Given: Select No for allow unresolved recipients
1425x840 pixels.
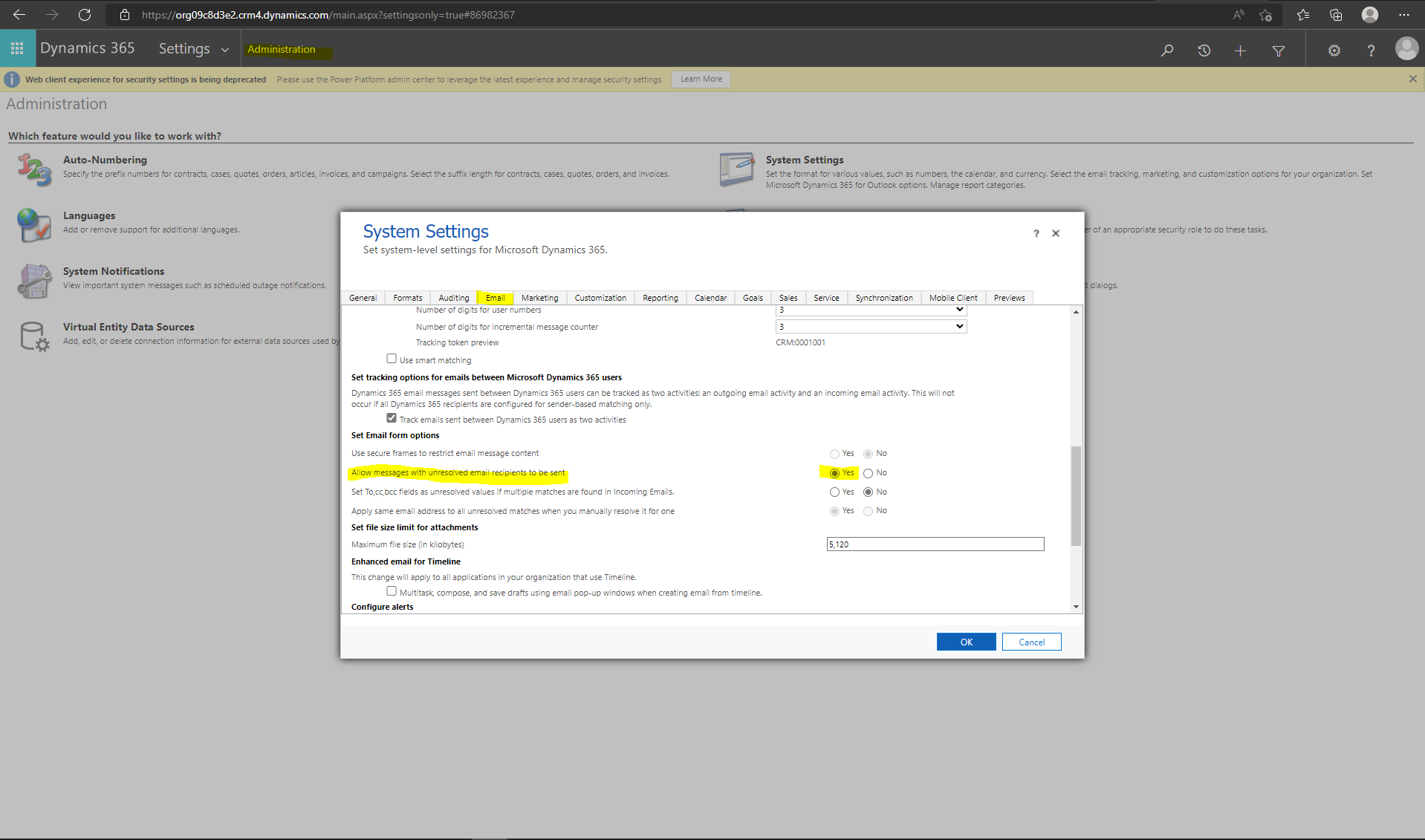Looking at the screenshot, I should [x=868, y=473].
